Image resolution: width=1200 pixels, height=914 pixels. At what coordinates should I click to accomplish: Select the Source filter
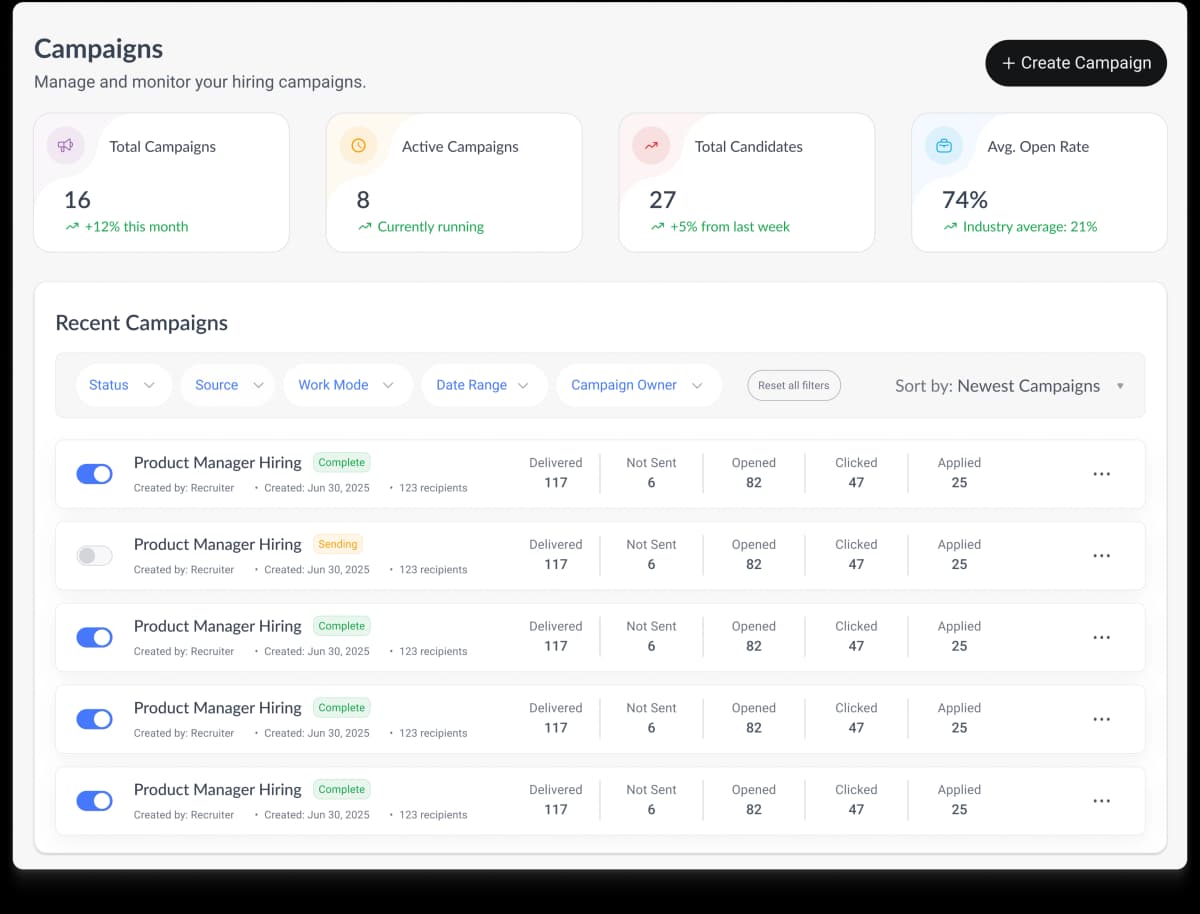227,385
